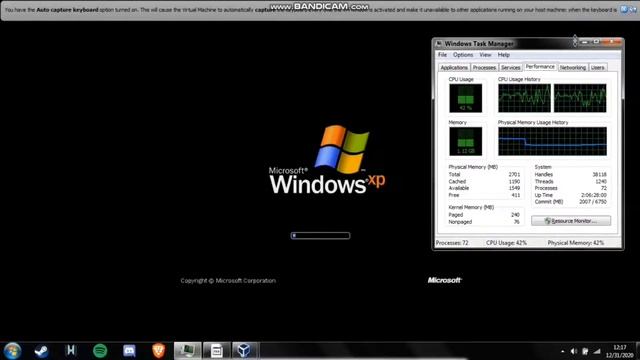The height and width of the screenshot is (360, 640).
Task: Click the 'Handles' system row label
Action: pos(544,174)
